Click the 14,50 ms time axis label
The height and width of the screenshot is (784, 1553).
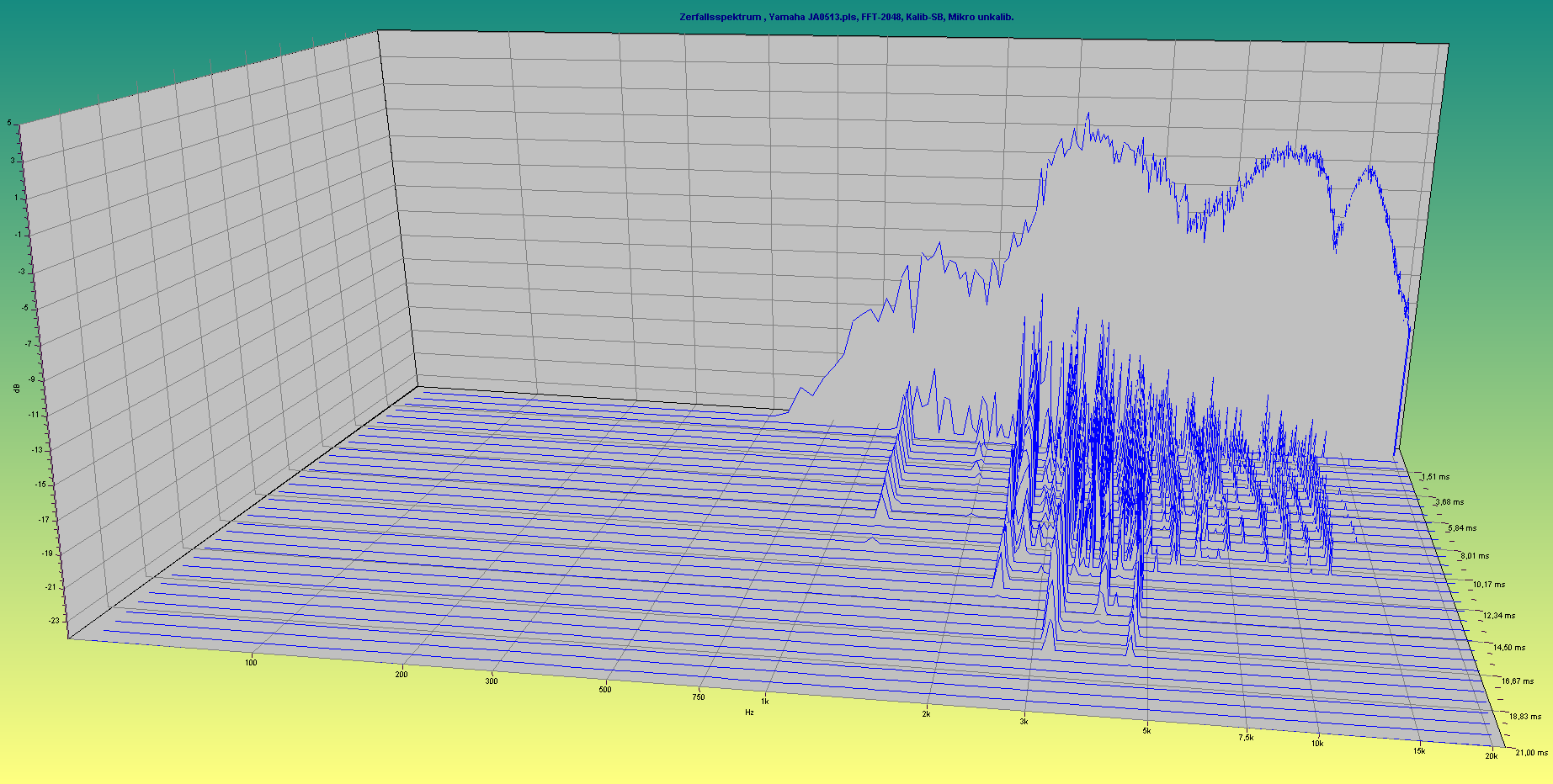coord(1508,648)
